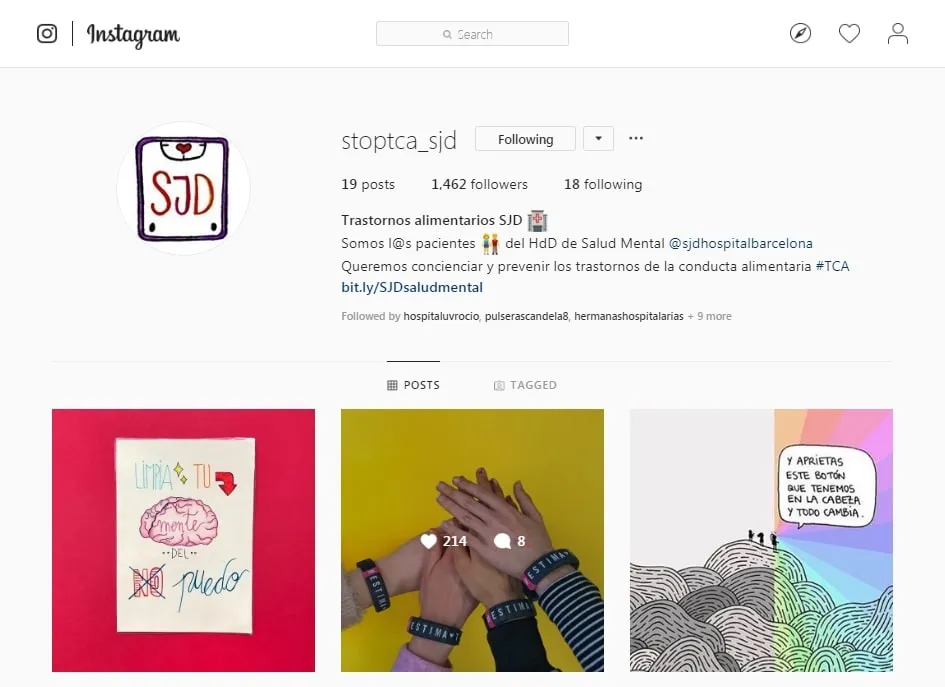Open the three-dots options menu for stoptca_sjd
This screenshot has width=945, height=687.
636,138
